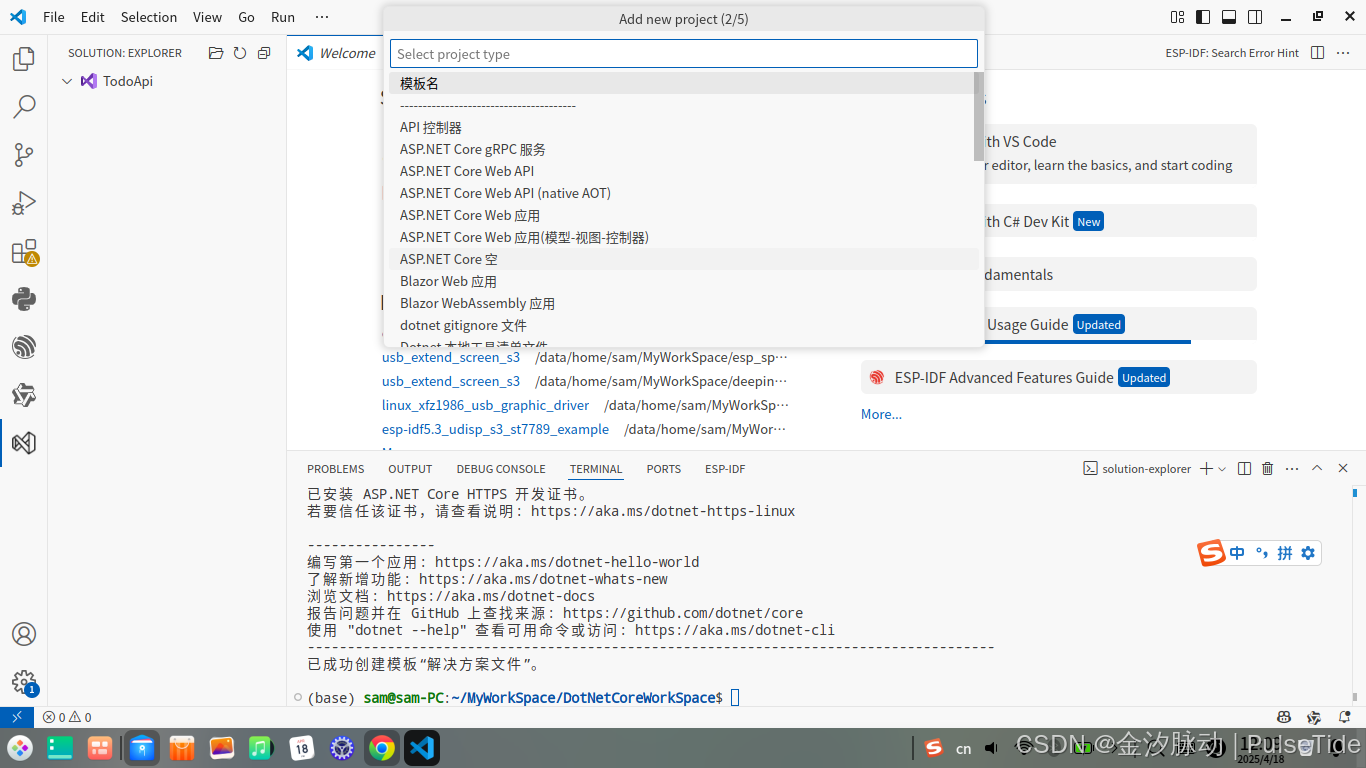Screen dimensions: 1366x768
Task: Click the errors and warnings status indicator
Action: 67,717
